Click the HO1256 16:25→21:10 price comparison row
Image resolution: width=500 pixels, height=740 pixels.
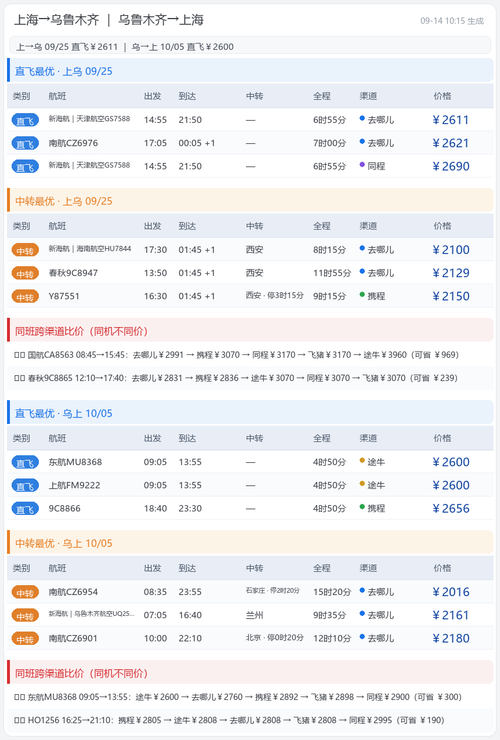250,720
